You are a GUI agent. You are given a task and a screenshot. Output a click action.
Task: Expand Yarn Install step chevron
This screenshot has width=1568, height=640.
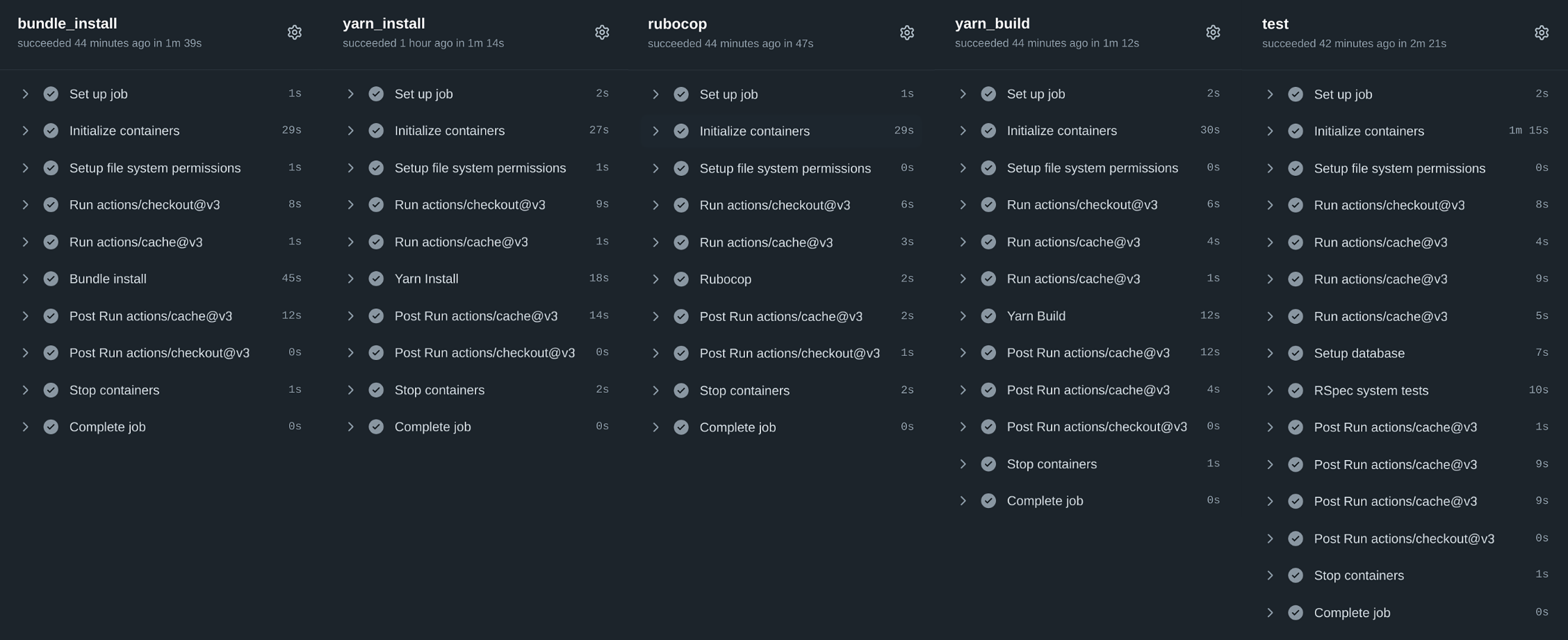point(350,279)
